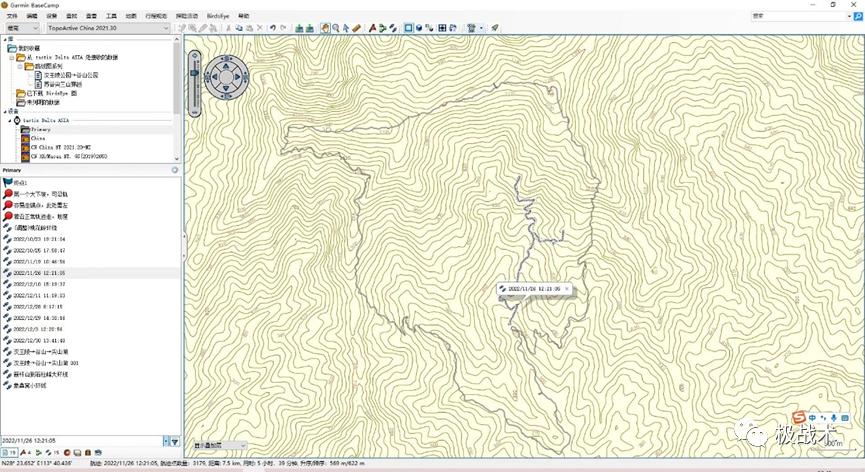Screen dimensions: 865x472
Task: Select the Primary folder in device tree
Action: 40,129
